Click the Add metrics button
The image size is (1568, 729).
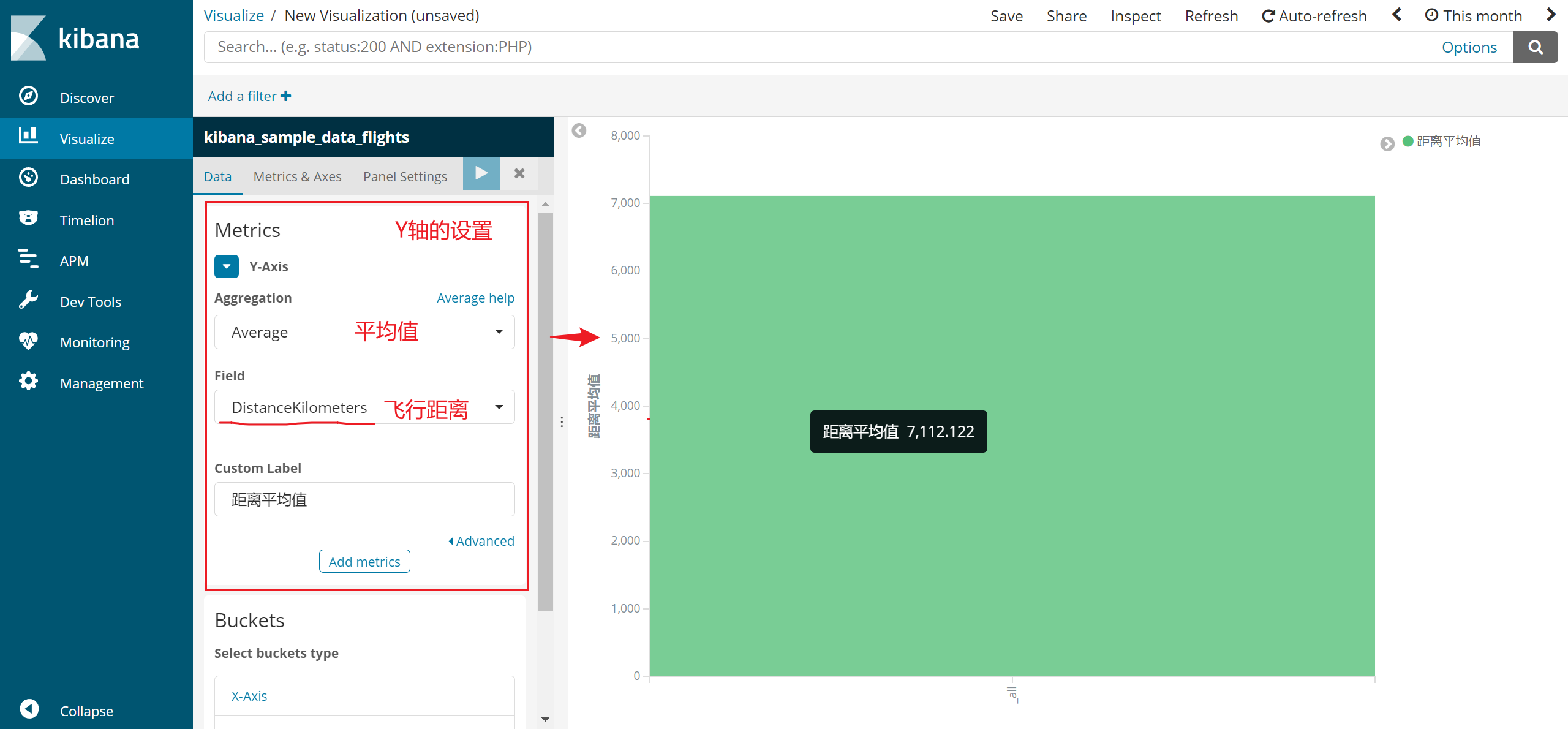pyautogui.click(x=364, y=562)
